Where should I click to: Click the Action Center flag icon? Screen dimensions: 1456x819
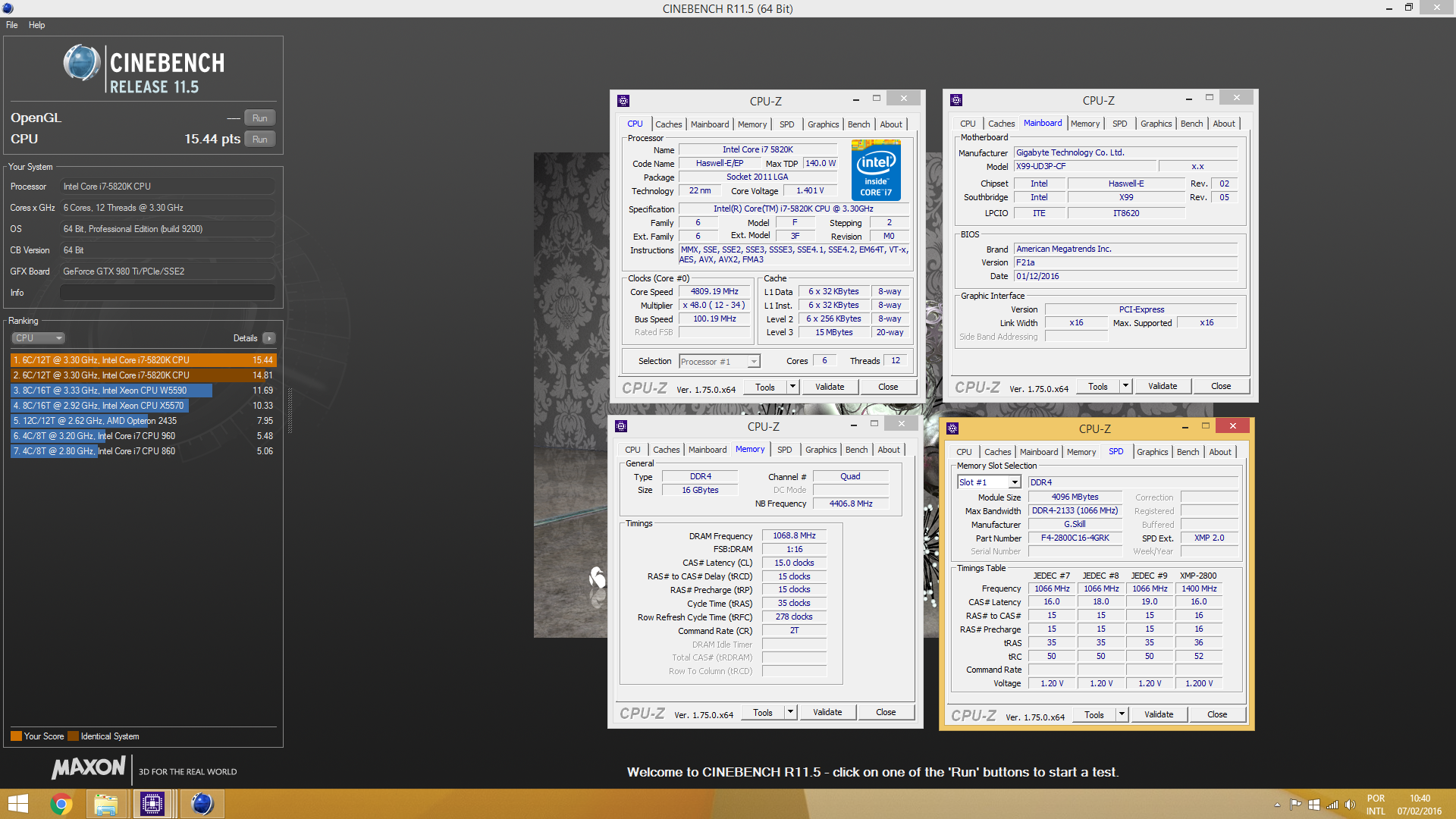[x=1296, y=805]
